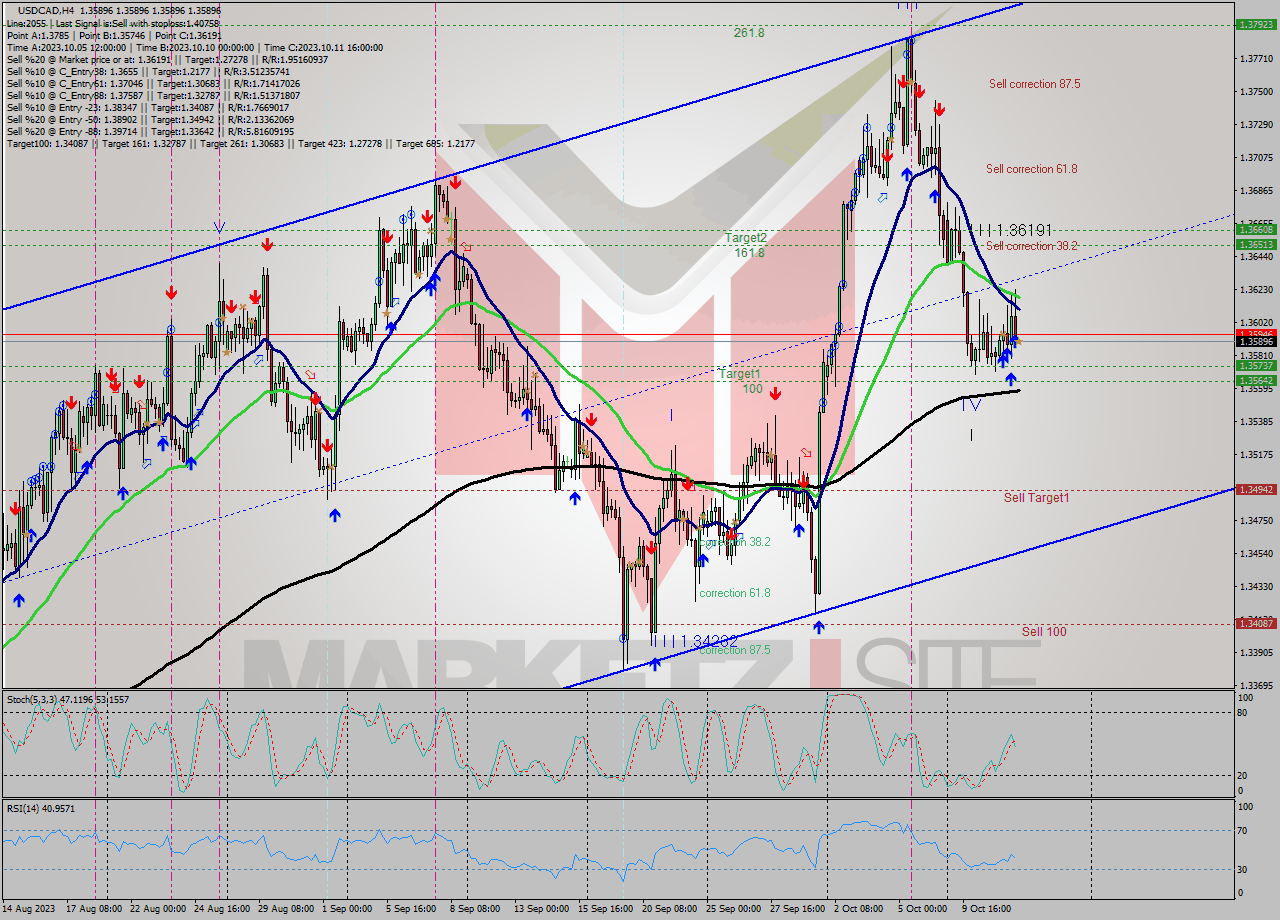Click the 1.37075 price axis value
The height and width of the screenshot is (920, 1280).
coord(1255,158)
